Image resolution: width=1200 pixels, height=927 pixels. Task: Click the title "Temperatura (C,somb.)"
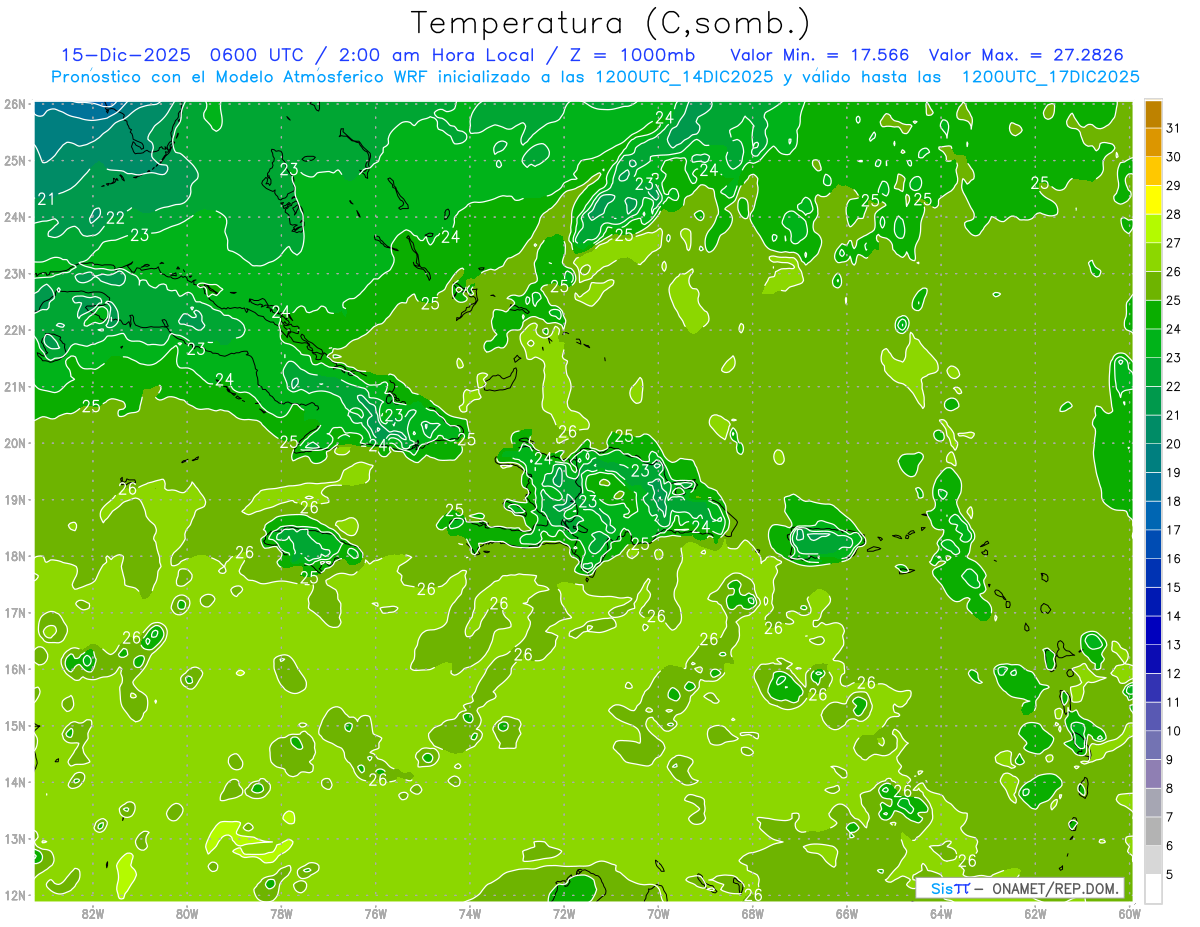[610, 23]
